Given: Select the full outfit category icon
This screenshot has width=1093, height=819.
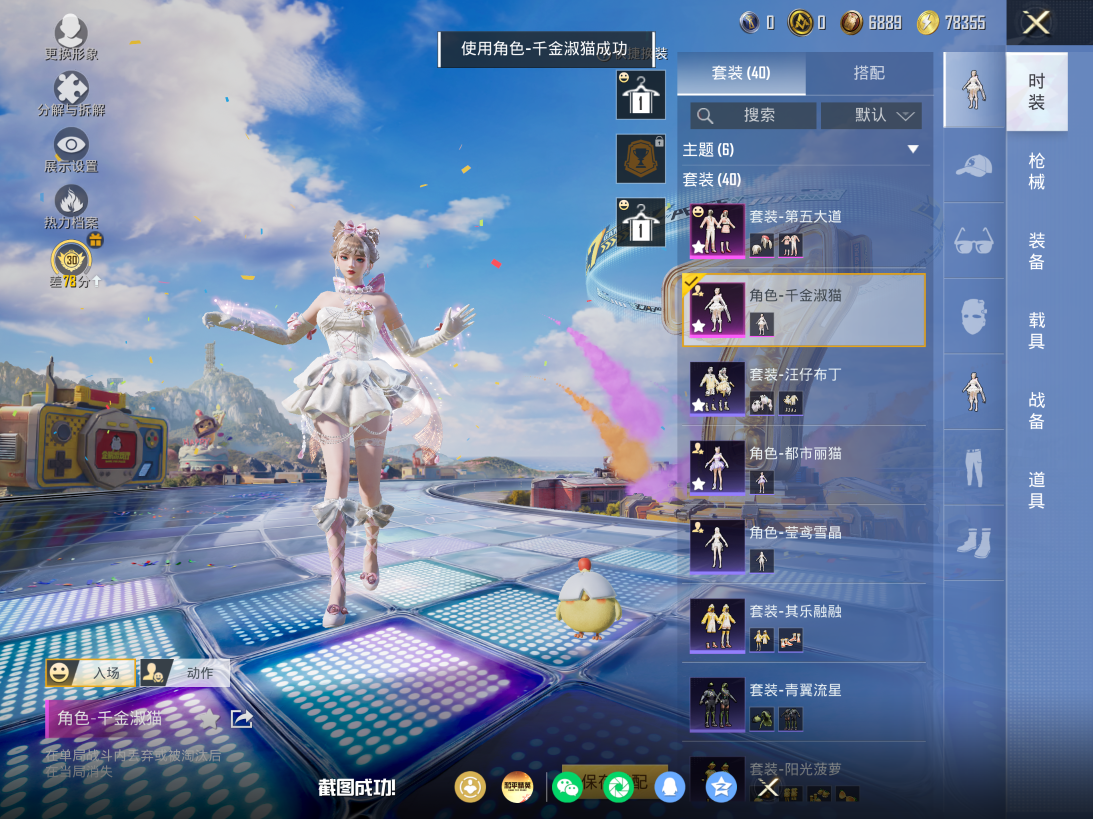Looking at the screenshot, I should (x=974, y=90).
